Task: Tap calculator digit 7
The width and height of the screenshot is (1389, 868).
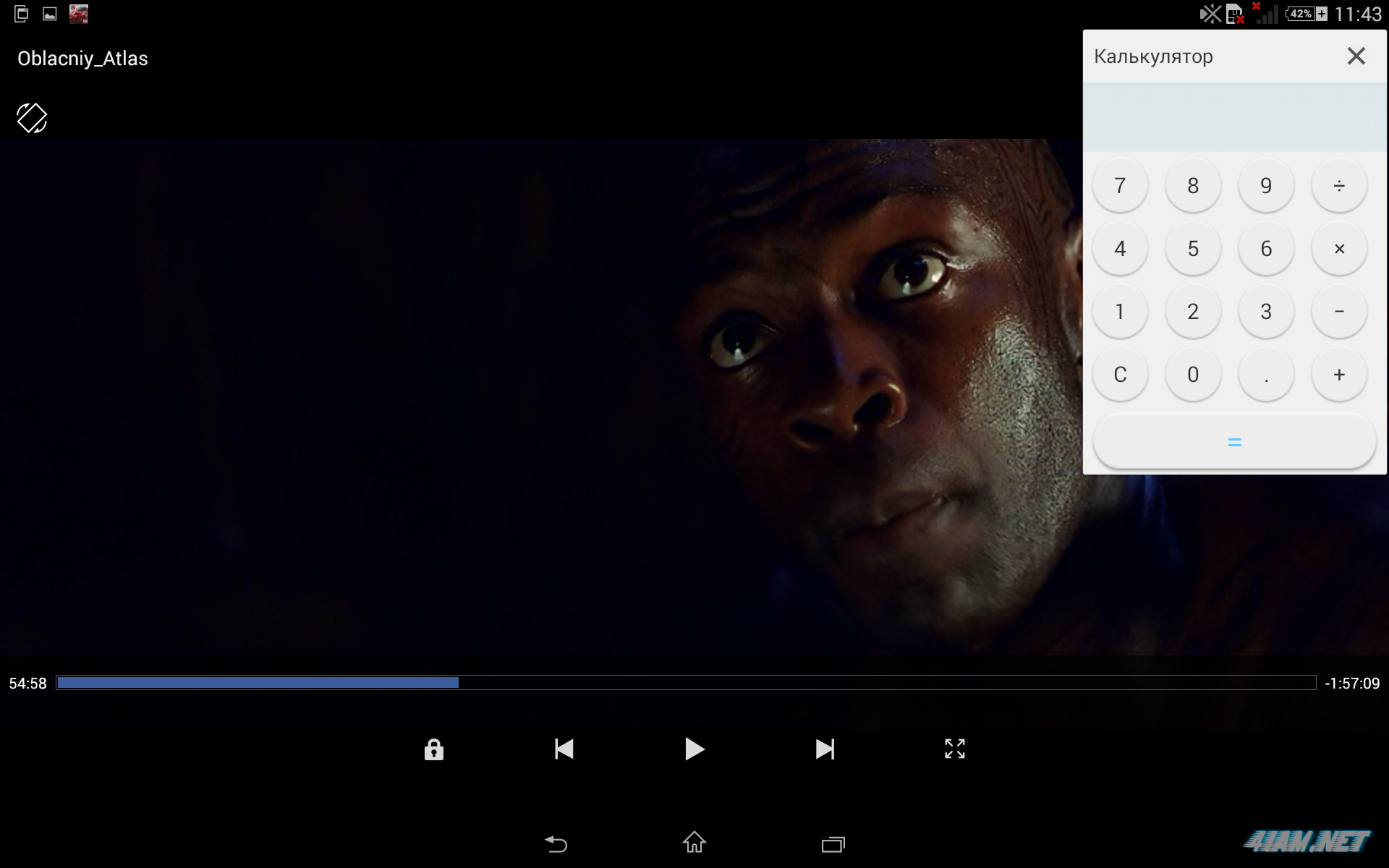Action: pyautogui.click(x=1120, y=186)
